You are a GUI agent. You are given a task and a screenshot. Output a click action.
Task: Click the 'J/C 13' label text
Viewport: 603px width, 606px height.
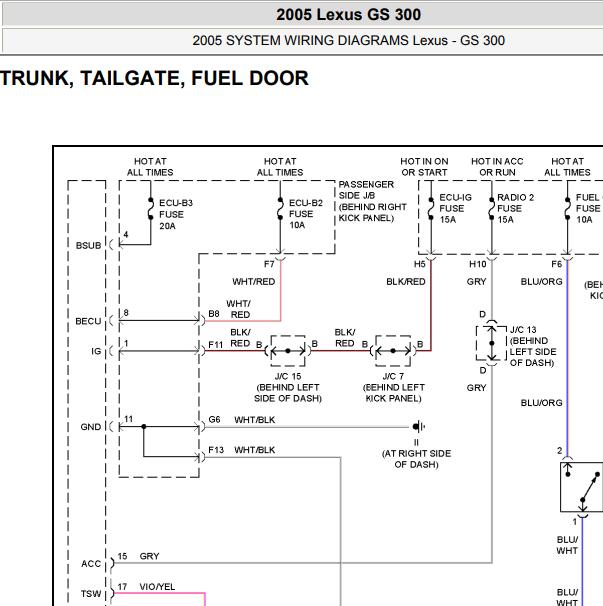[523, 330]
